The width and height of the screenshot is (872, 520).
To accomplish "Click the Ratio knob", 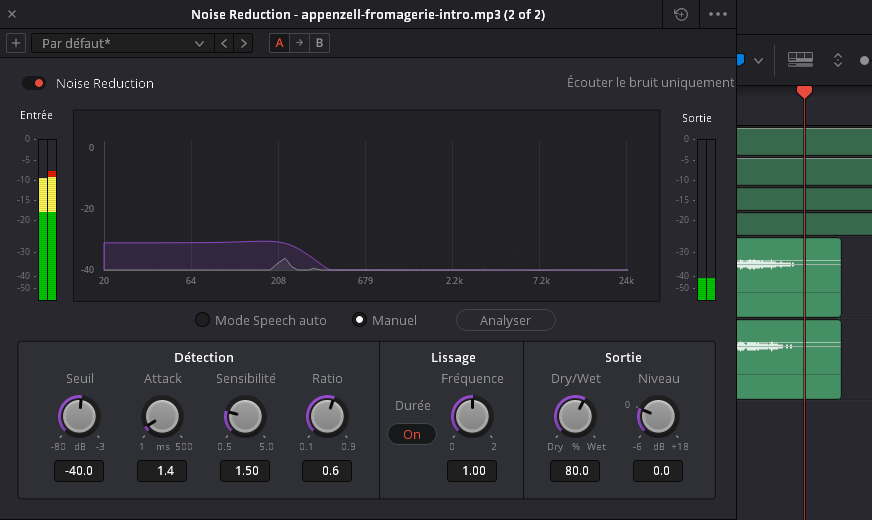I will pos(327,416).
